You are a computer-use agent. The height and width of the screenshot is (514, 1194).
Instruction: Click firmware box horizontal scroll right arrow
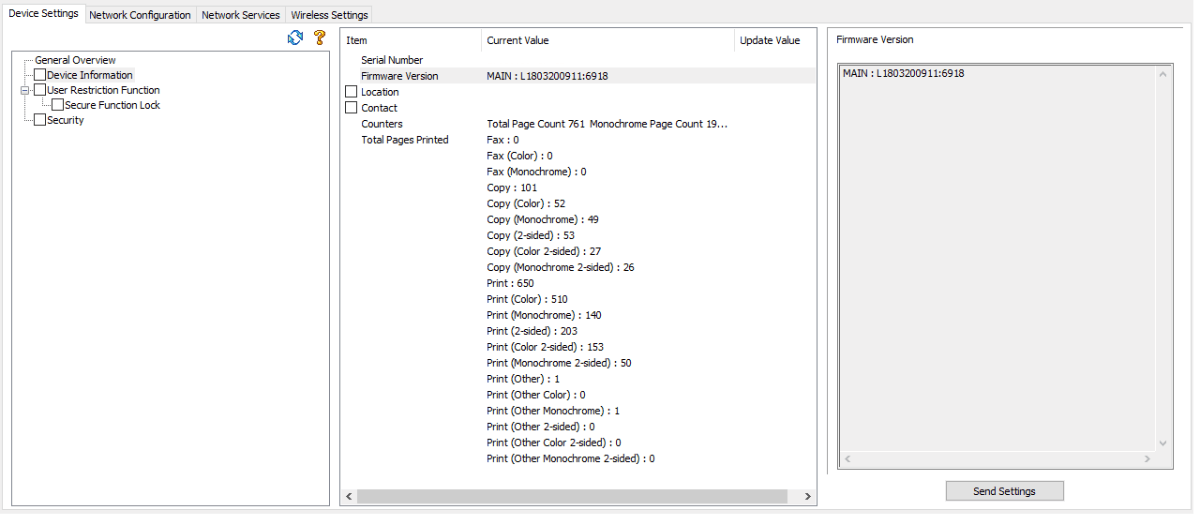click(x=1147, y=459)
